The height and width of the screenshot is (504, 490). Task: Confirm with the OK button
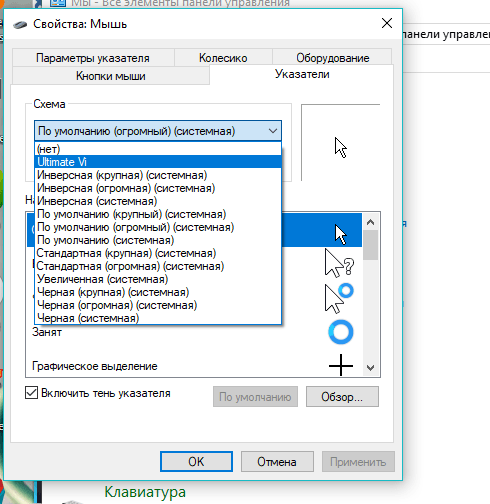[196, 462]
